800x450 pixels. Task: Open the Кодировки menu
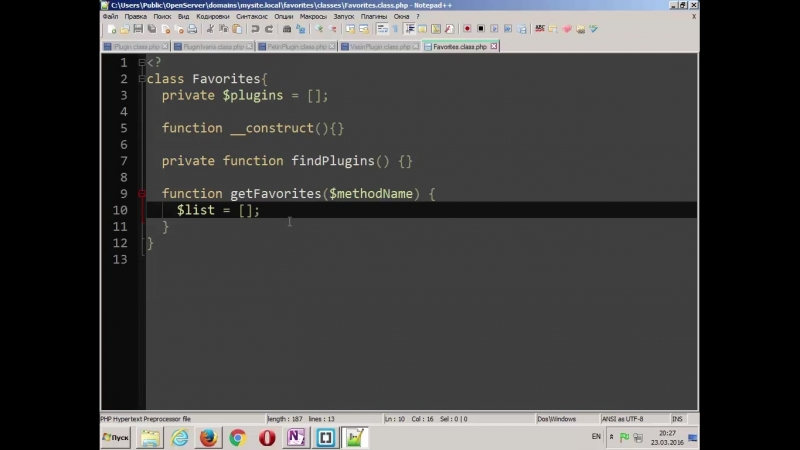pyautogui.click(x=213, y=16)
